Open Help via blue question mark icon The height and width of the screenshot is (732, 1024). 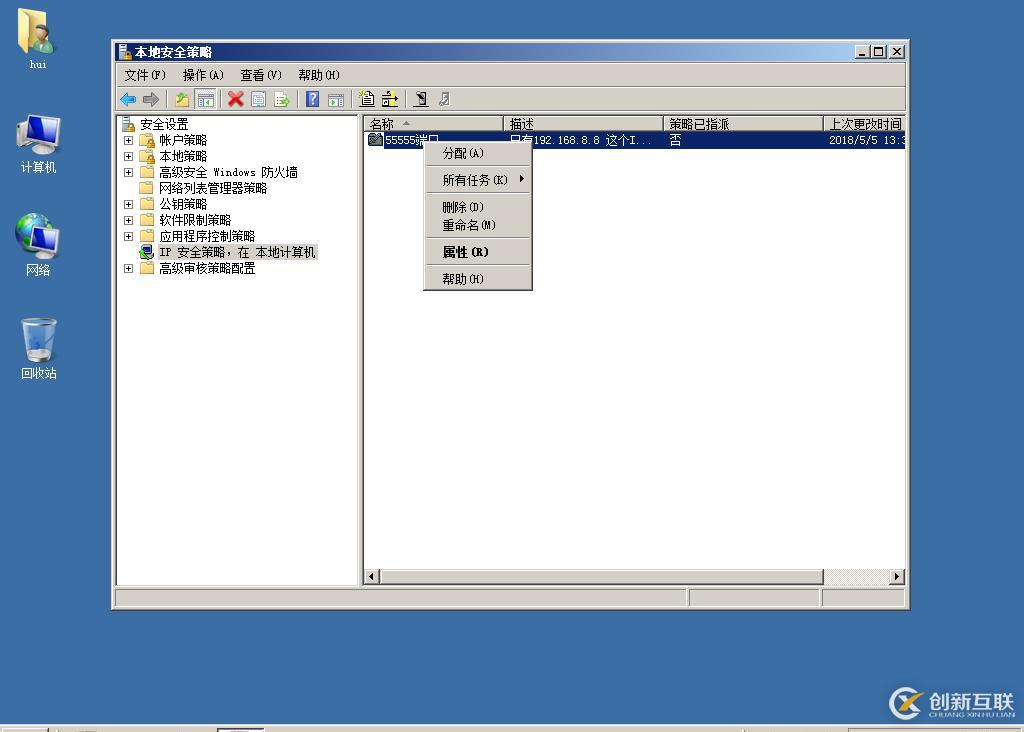click(313, 99)
